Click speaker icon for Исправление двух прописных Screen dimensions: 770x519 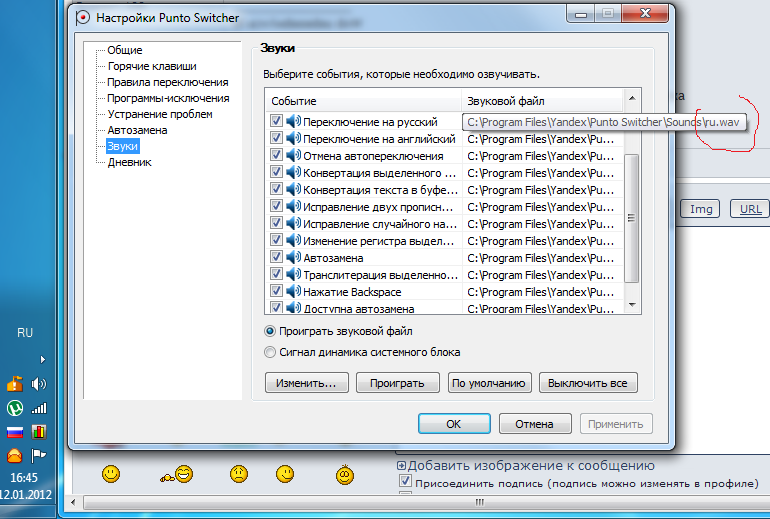(x=293, y=206)
